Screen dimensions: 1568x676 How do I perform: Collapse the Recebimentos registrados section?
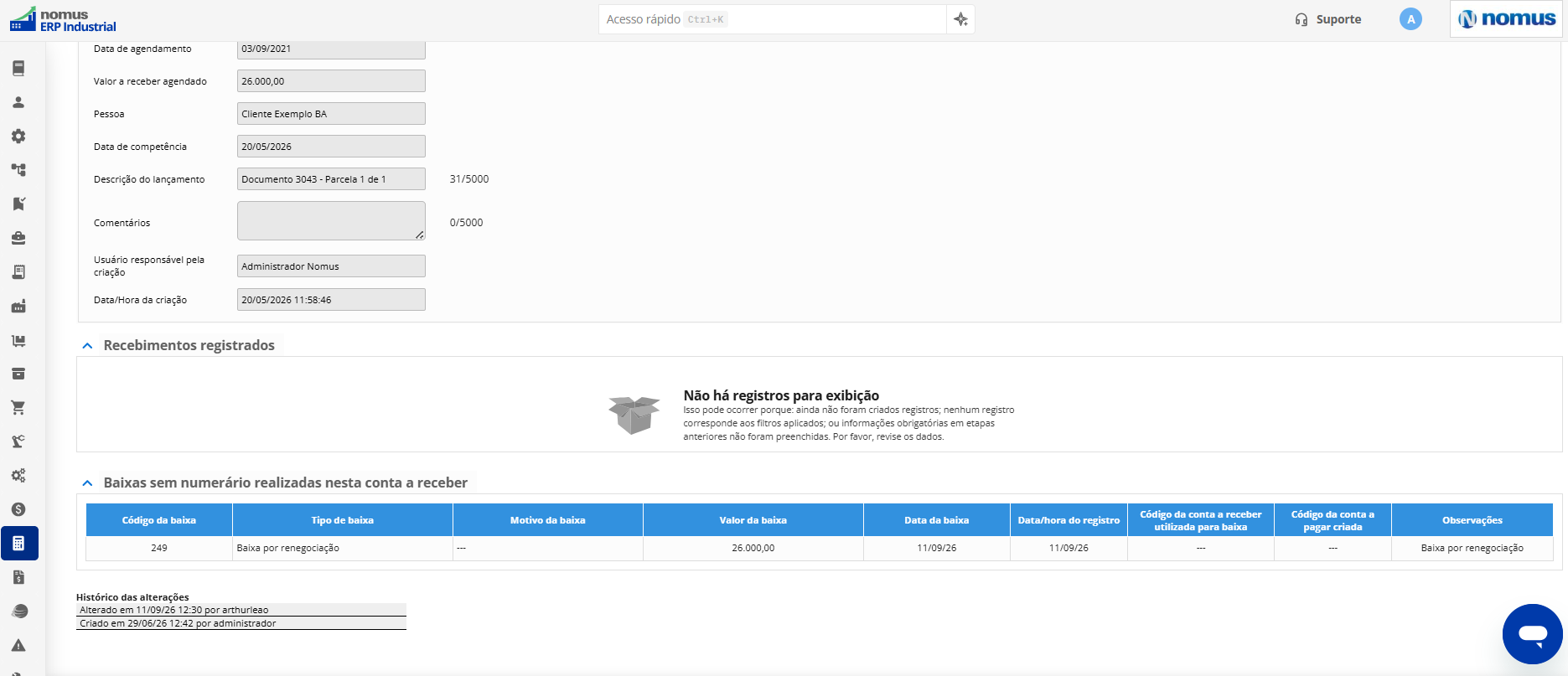(x=87, y=346)
